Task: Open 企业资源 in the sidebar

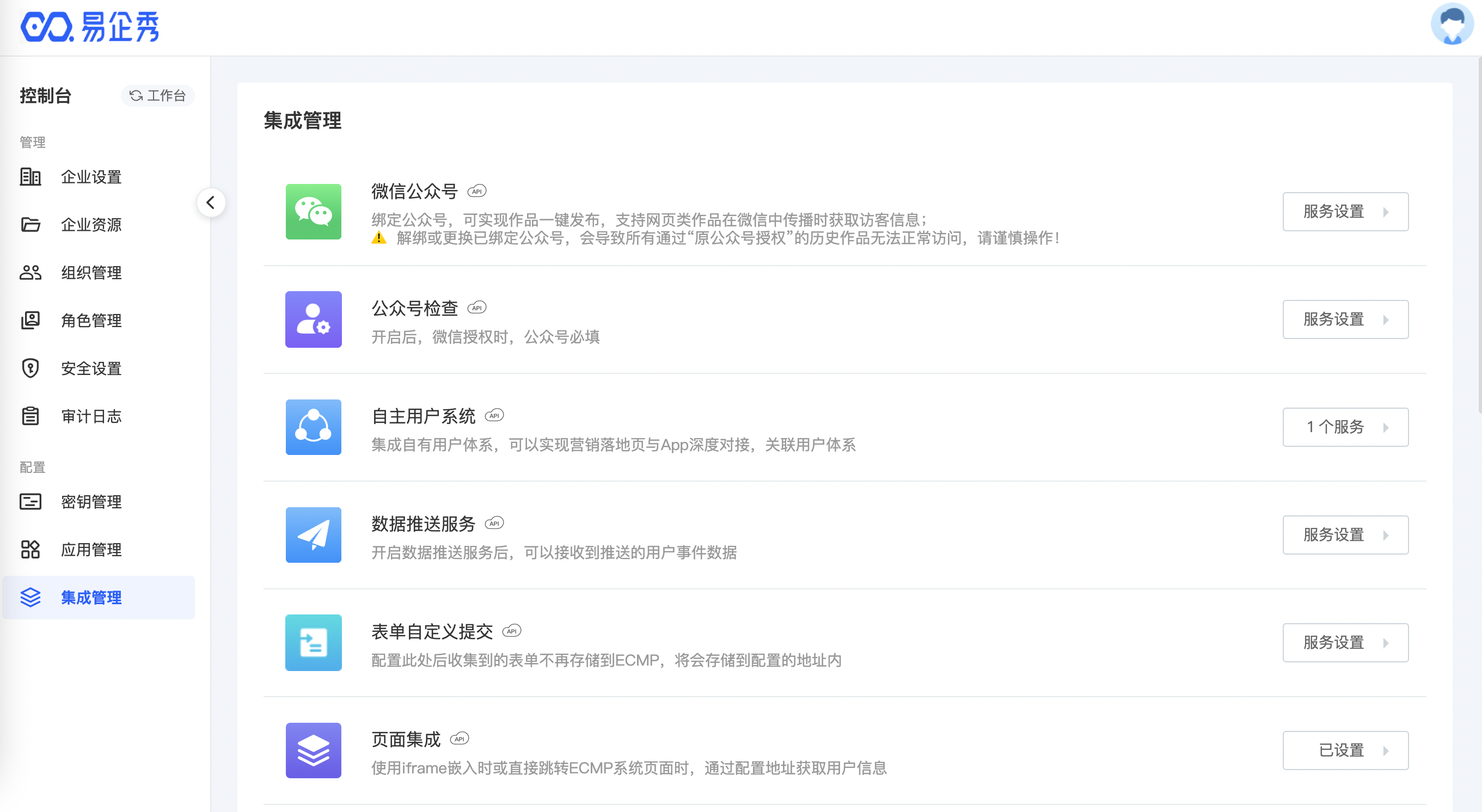Action: point(99,224)
